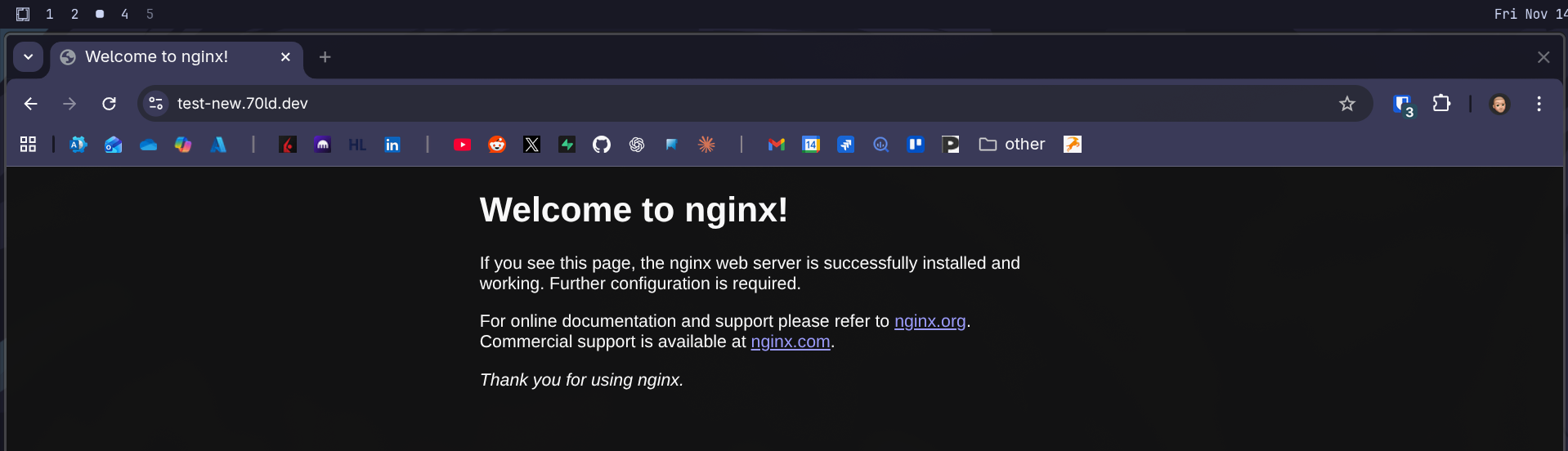Open the GitHub bookmark
The image size is (1568, 451).
tap(602, 145)
